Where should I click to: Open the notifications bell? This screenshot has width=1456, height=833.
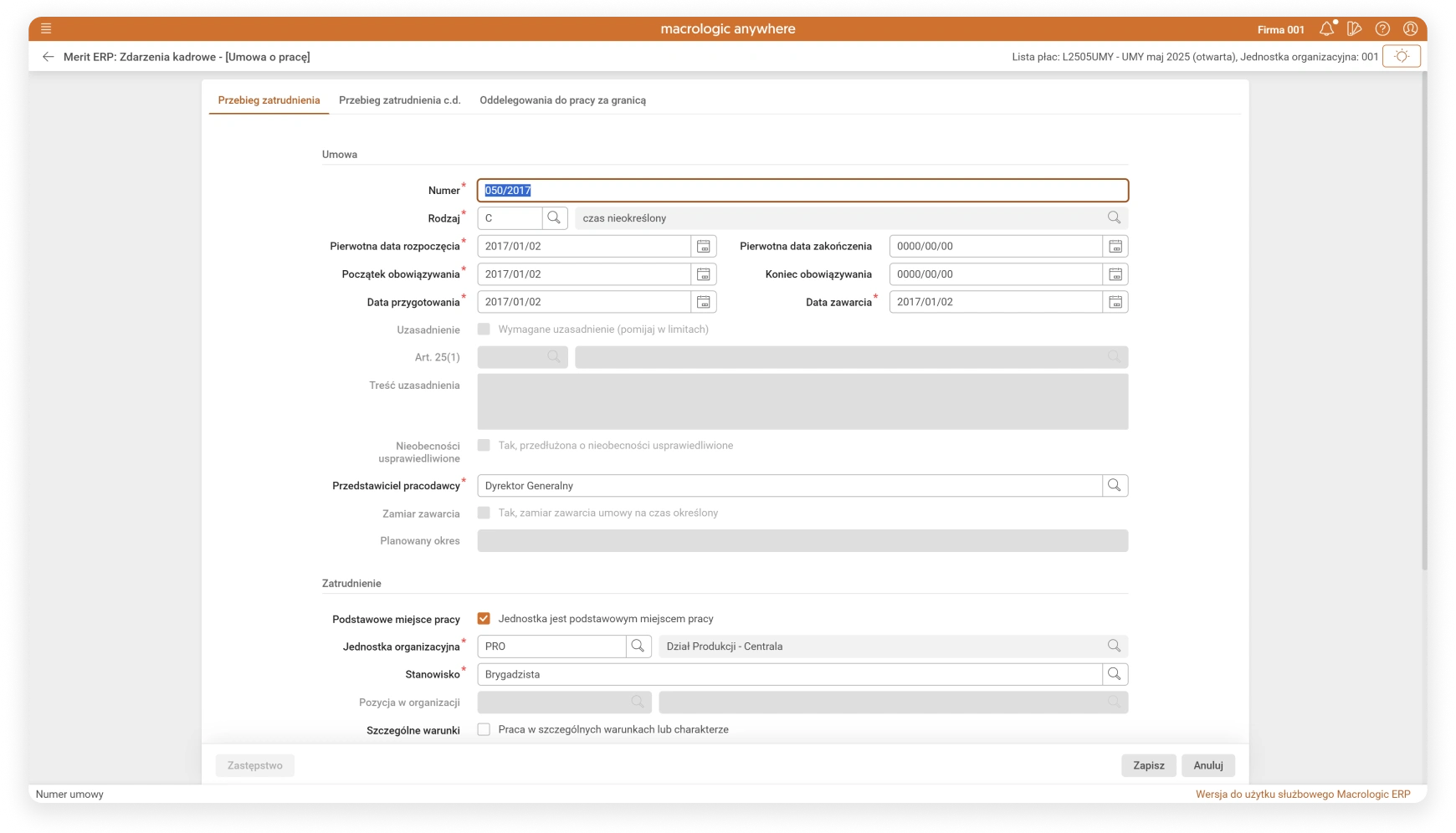point(1326,29)
